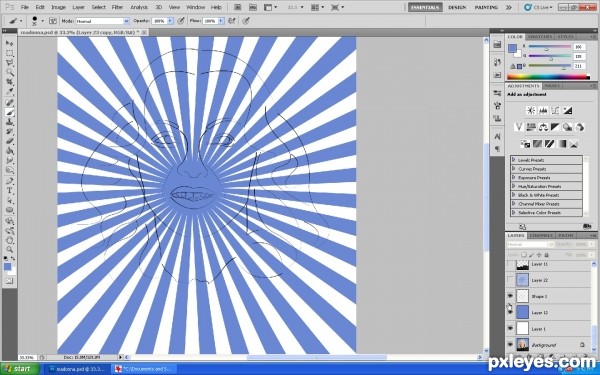
Task: Add a Black & White adjustment
Action: (555, 127)
